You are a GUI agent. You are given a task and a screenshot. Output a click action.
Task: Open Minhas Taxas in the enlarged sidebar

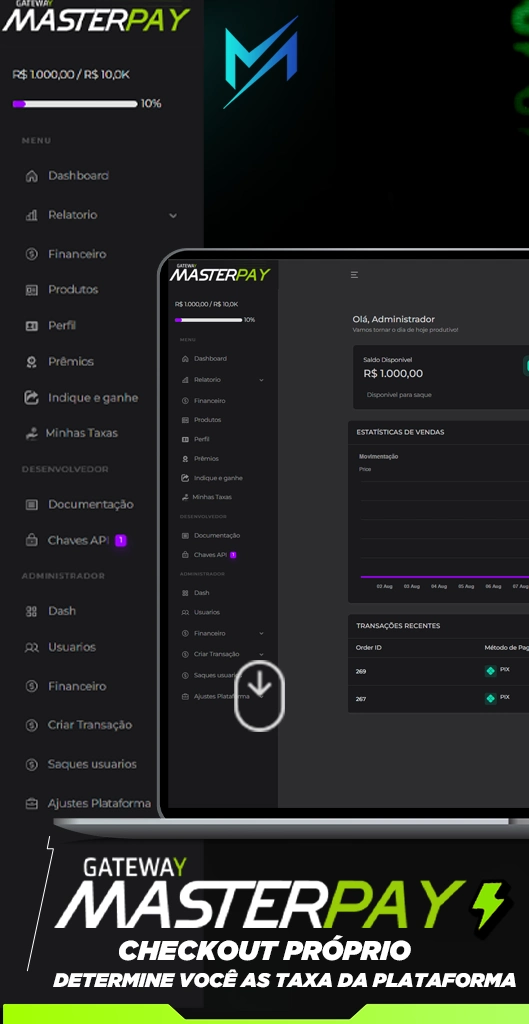(x=72, y=434)
